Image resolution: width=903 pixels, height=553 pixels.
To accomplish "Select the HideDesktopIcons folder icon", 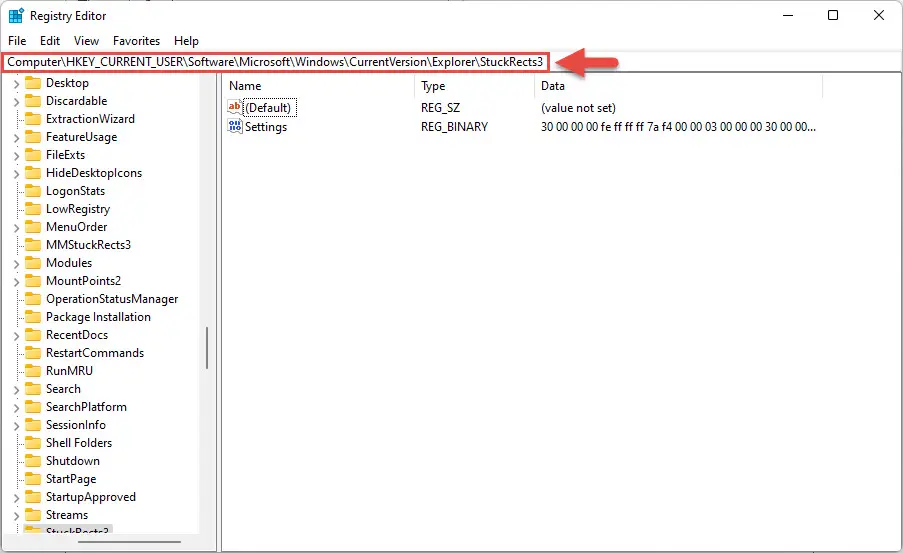I will point(33,173).
